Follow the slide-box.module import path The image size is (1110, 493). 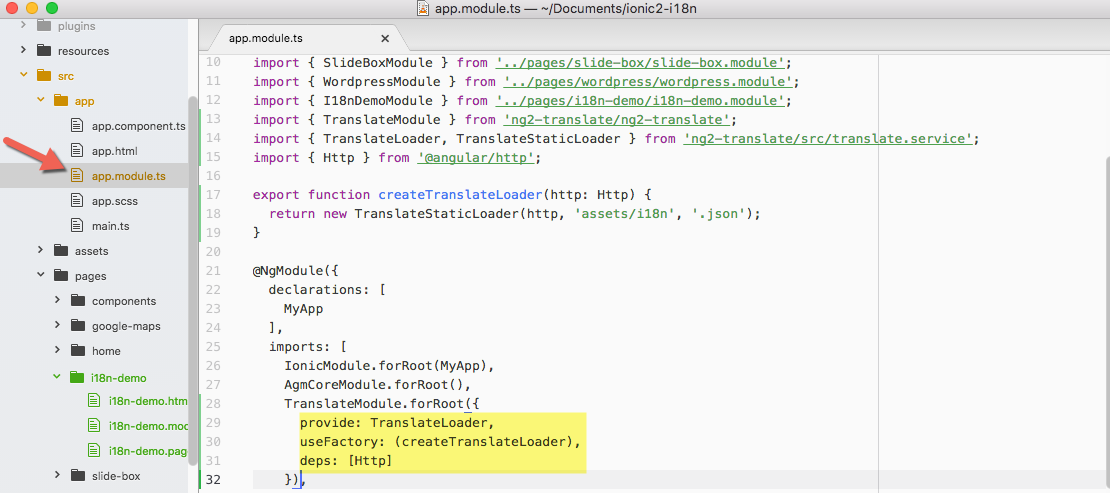tap(643, 62)
